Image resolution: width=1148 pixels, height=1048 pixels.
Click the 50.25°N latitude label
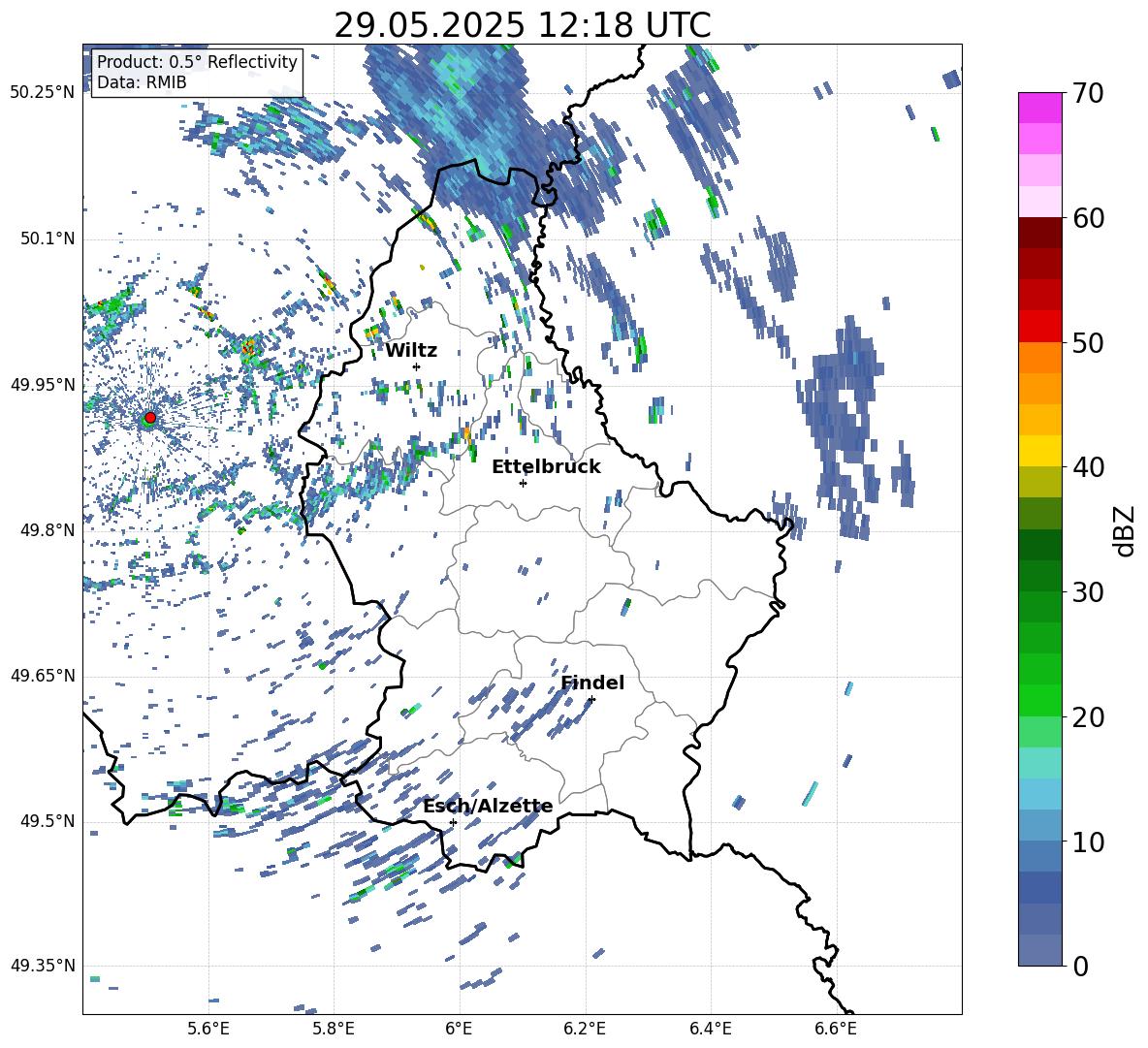coord(43,93)
